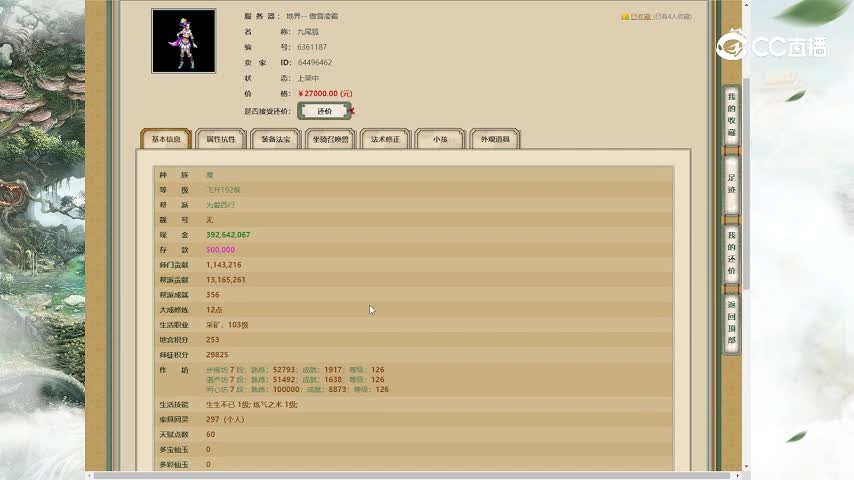Viewport: 854px width, 480px height.
Task: Click the CC直播 logo icon
Action: [733, 46]
